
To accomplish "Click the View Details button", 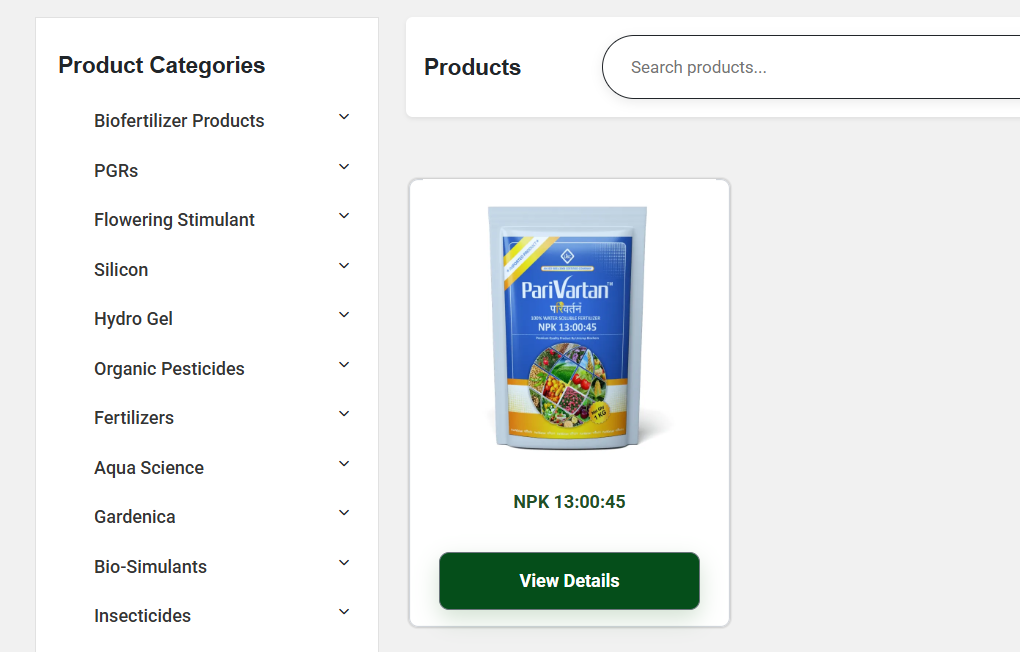I will 569,581.
